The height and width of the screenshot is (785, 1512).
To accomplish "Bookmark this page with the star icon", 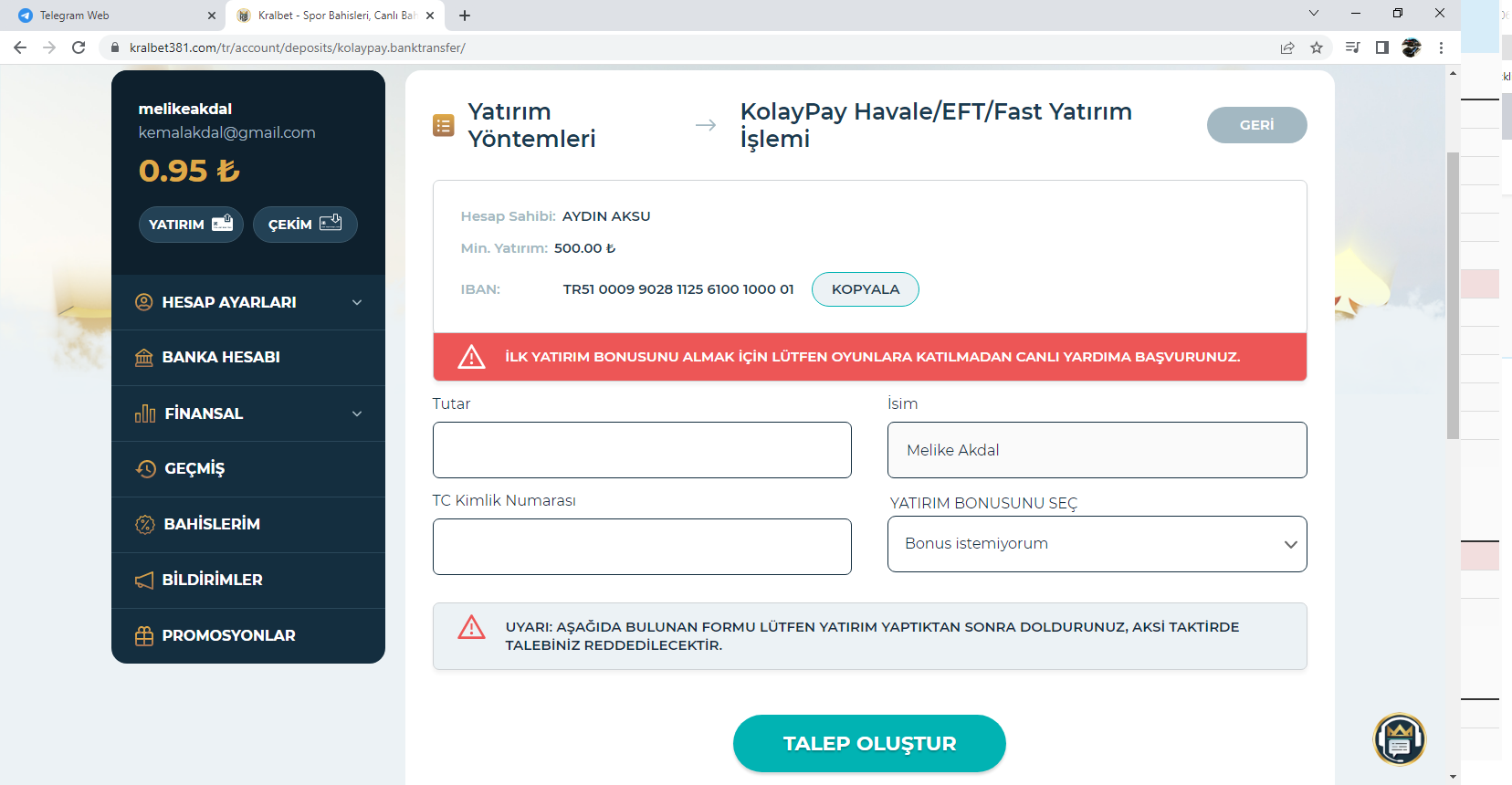I will 1317,47.
